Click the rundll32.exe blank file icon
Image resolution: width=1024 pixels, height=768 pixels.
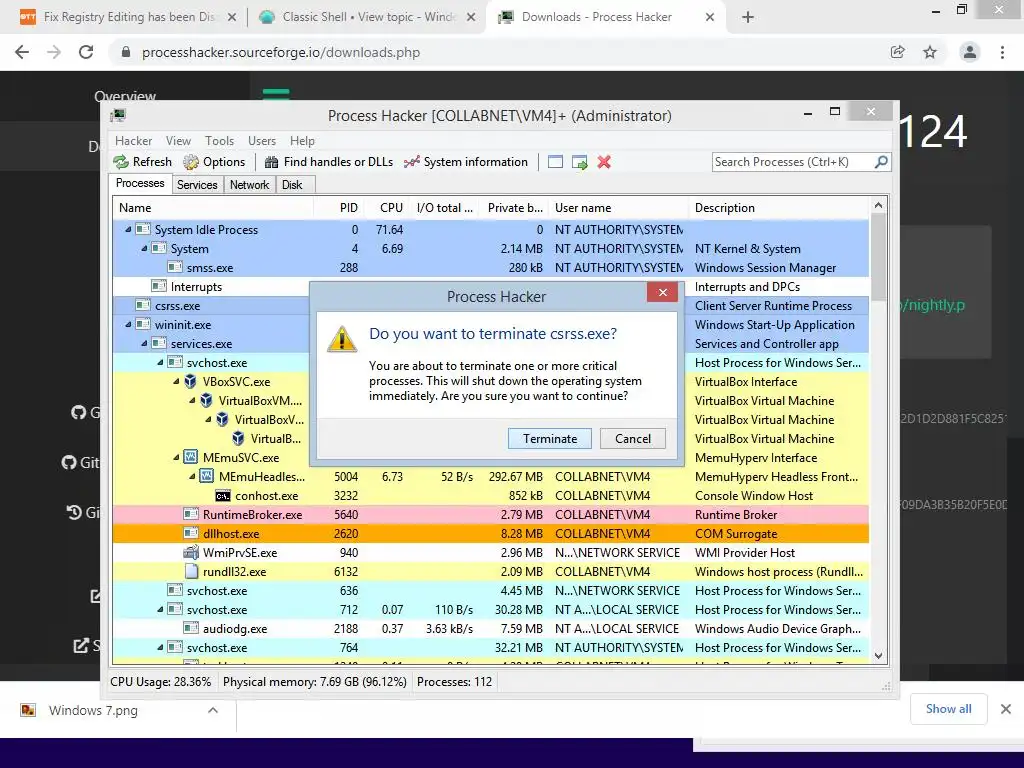click(x=191, y=571)
